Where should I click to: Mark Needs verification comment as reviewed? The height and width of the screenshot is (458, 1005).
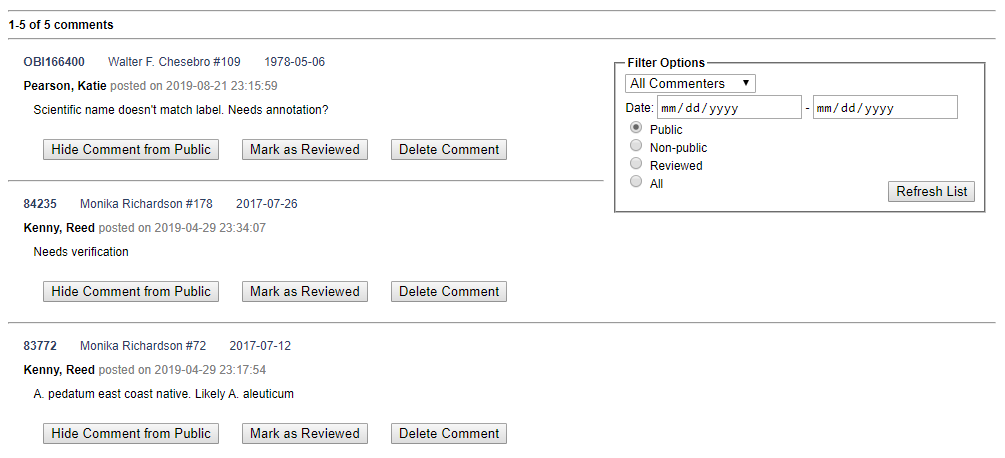[x=304, y=291]
